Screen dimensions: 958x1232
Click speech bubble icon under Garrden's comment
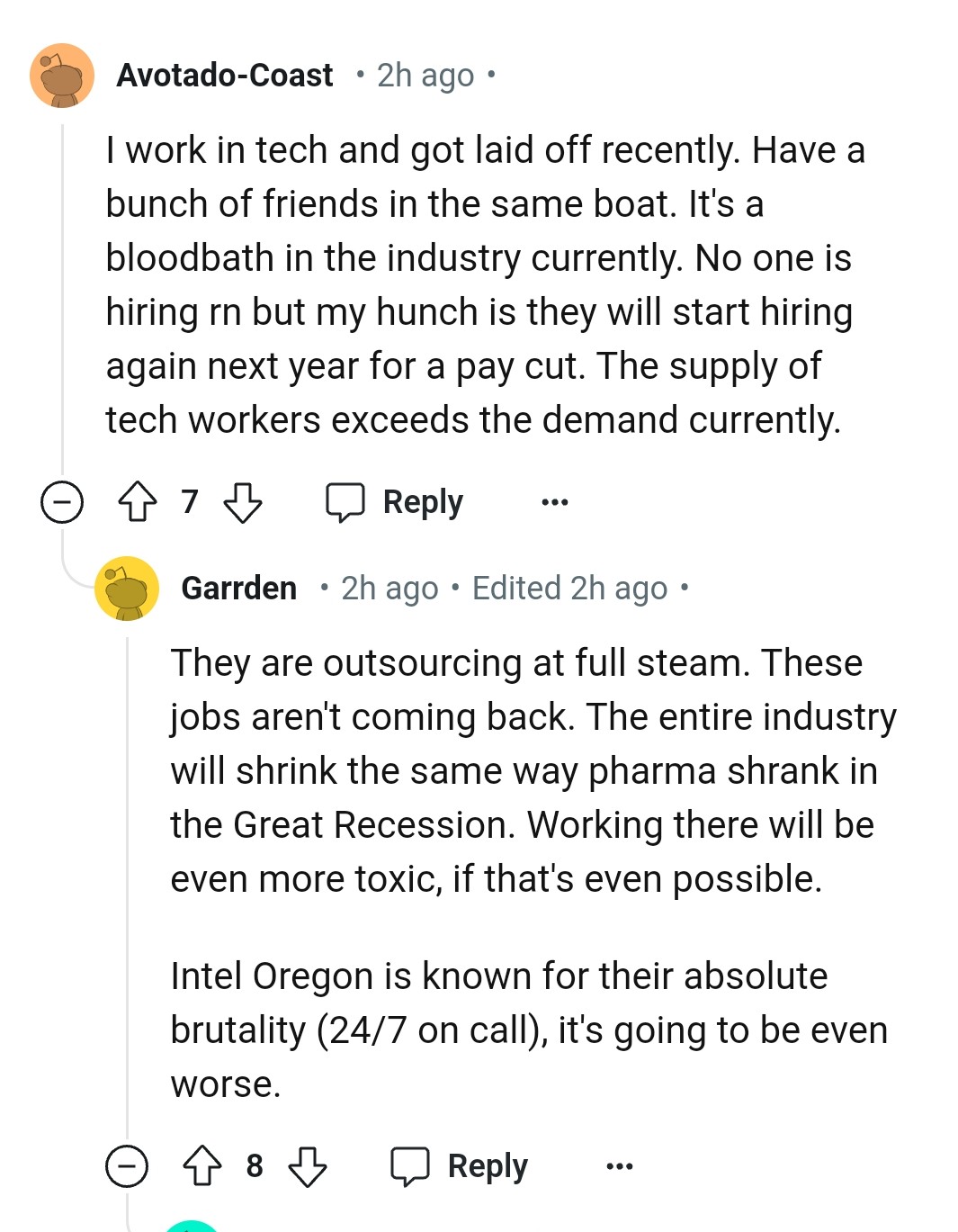point(409,1166)
